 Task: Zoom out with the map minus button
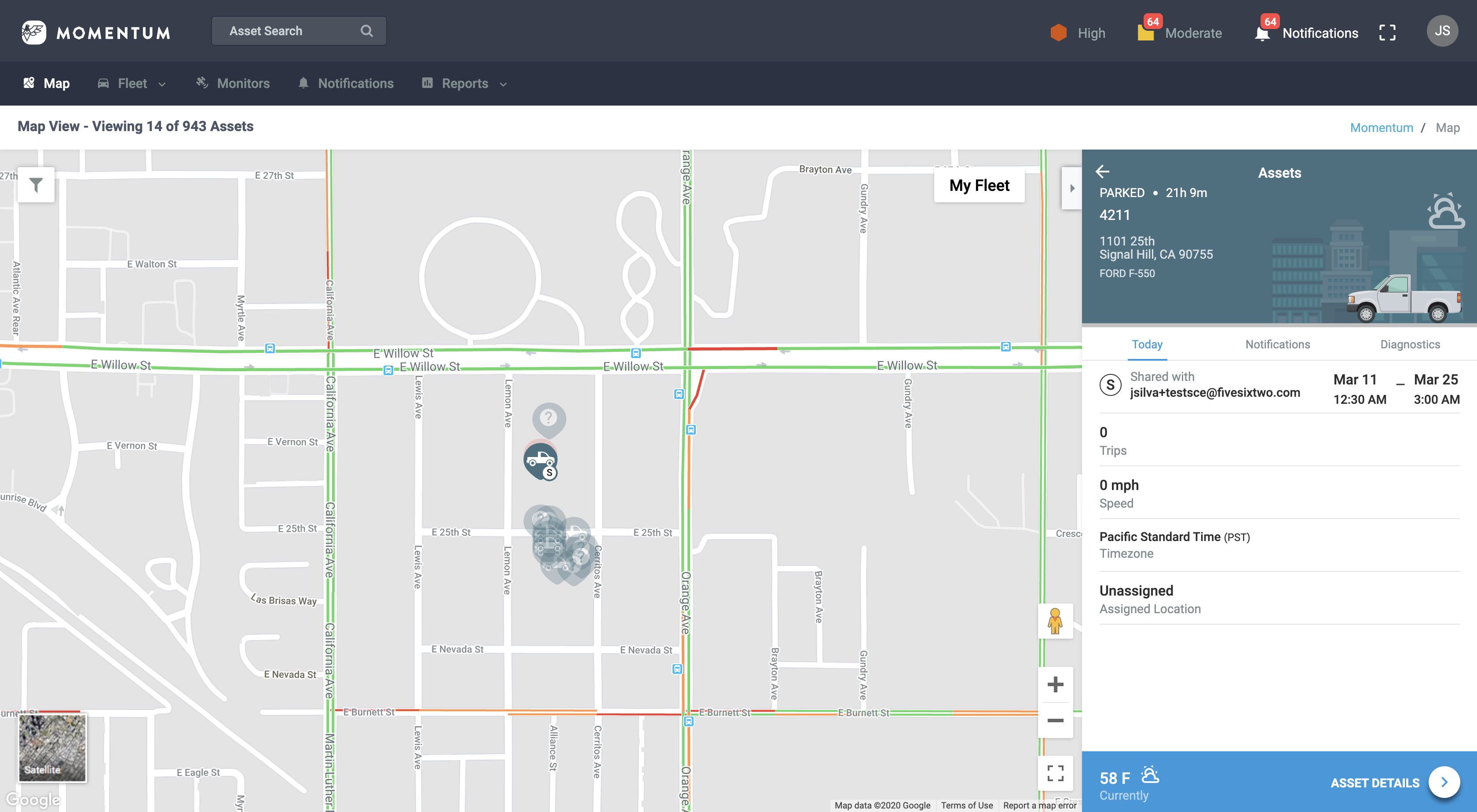click(x=1055, y=720)
